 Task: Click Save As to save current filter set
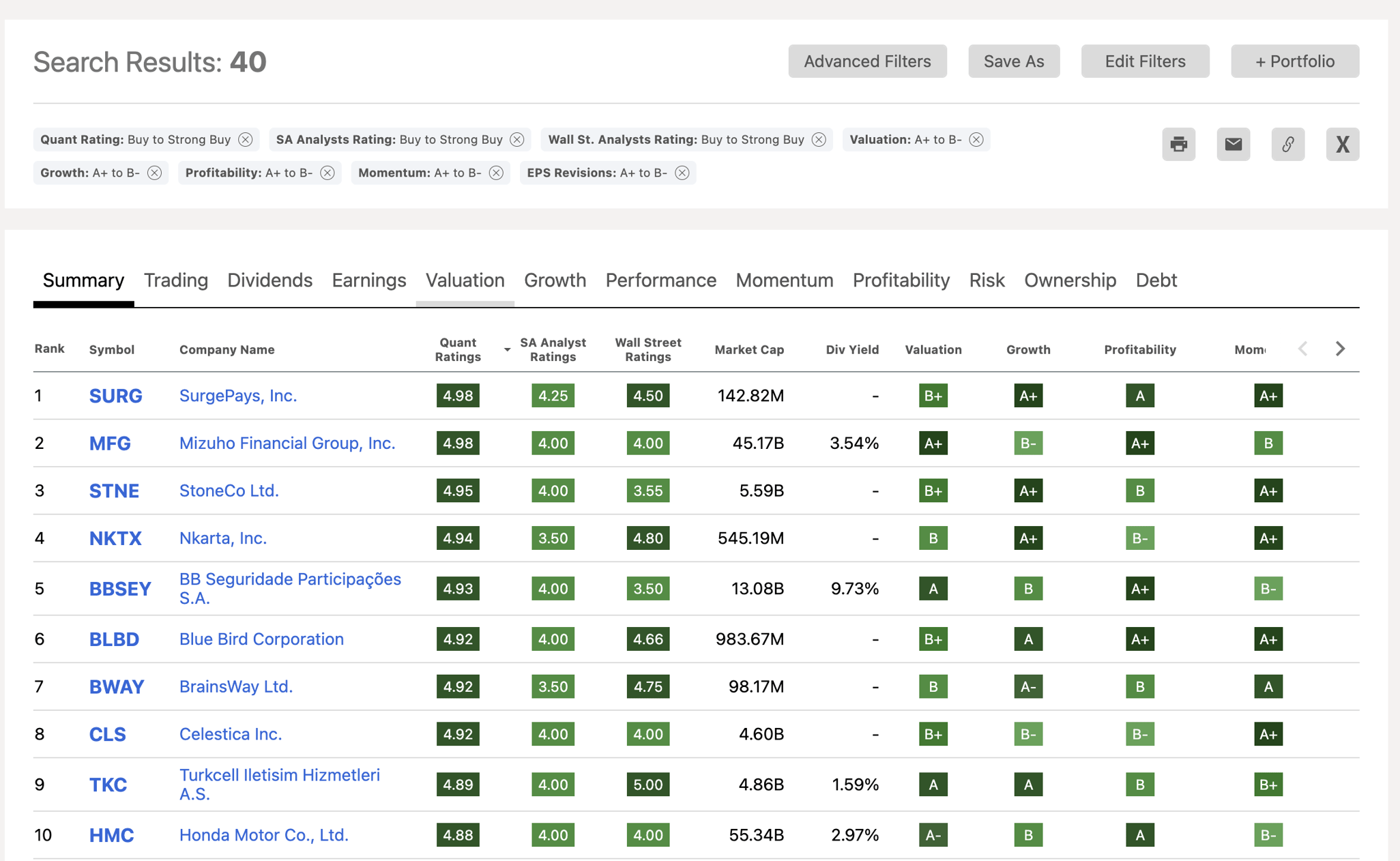click(1013, 61)
